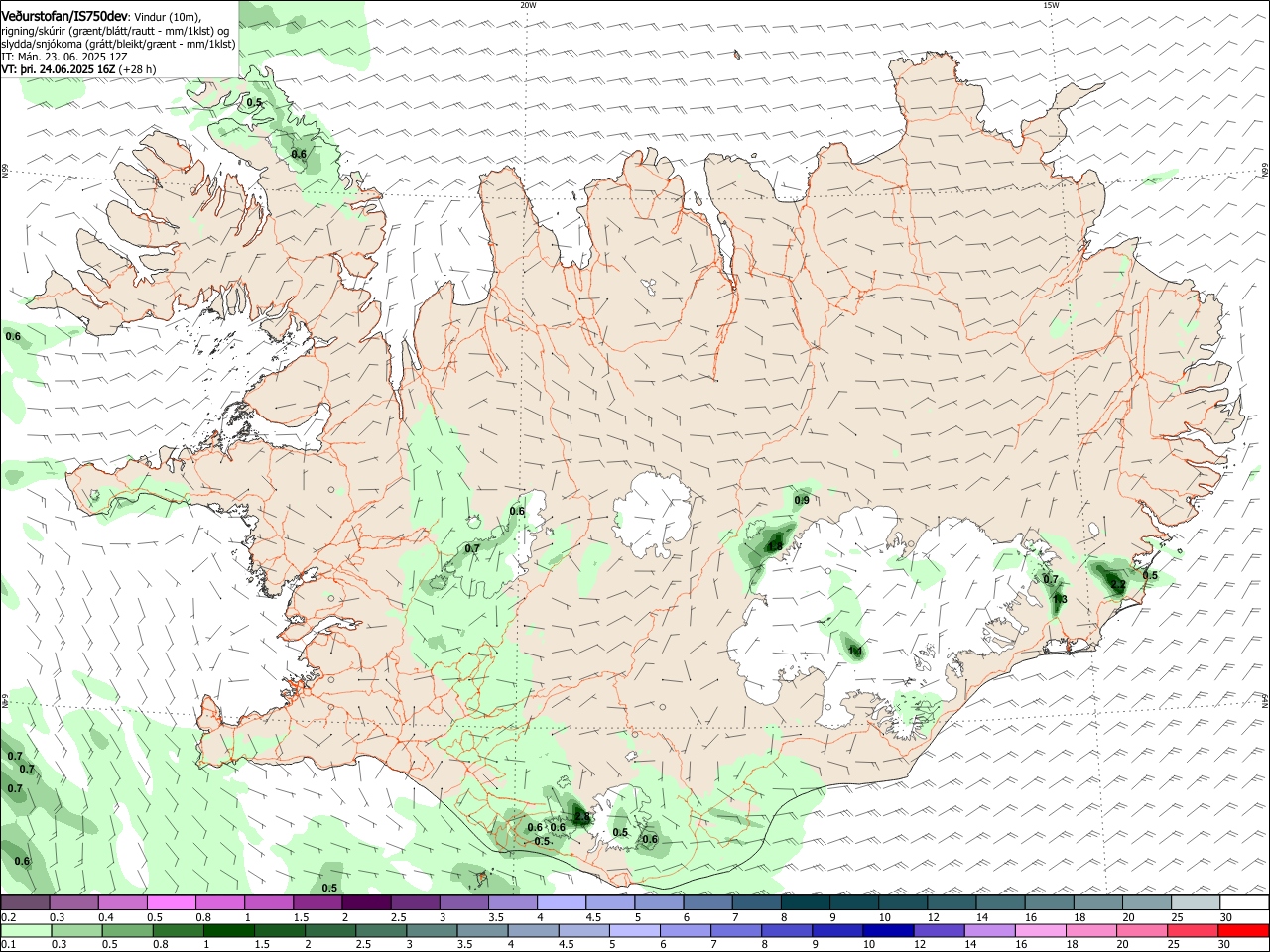Select the palest green 0.1 swatch in the lower scale
Screen dimensions: 1270x952
(27, 930)
